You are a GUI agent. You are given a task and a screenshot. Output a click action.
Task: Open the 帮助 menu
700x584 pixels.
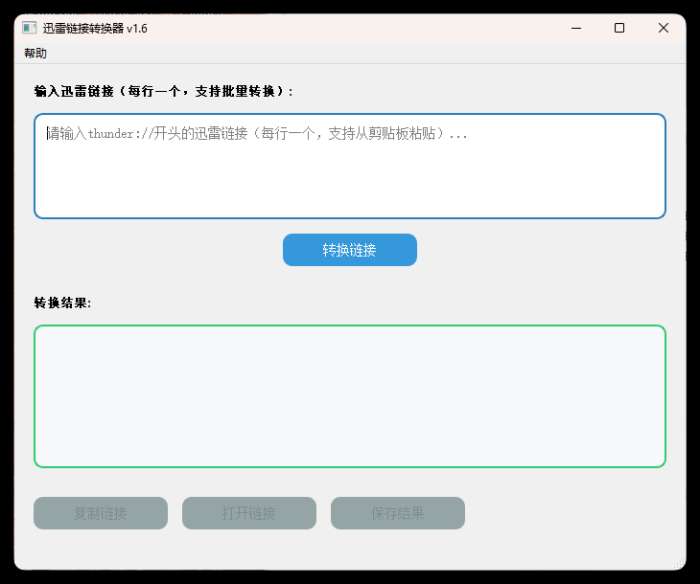(x=35, y=54)
